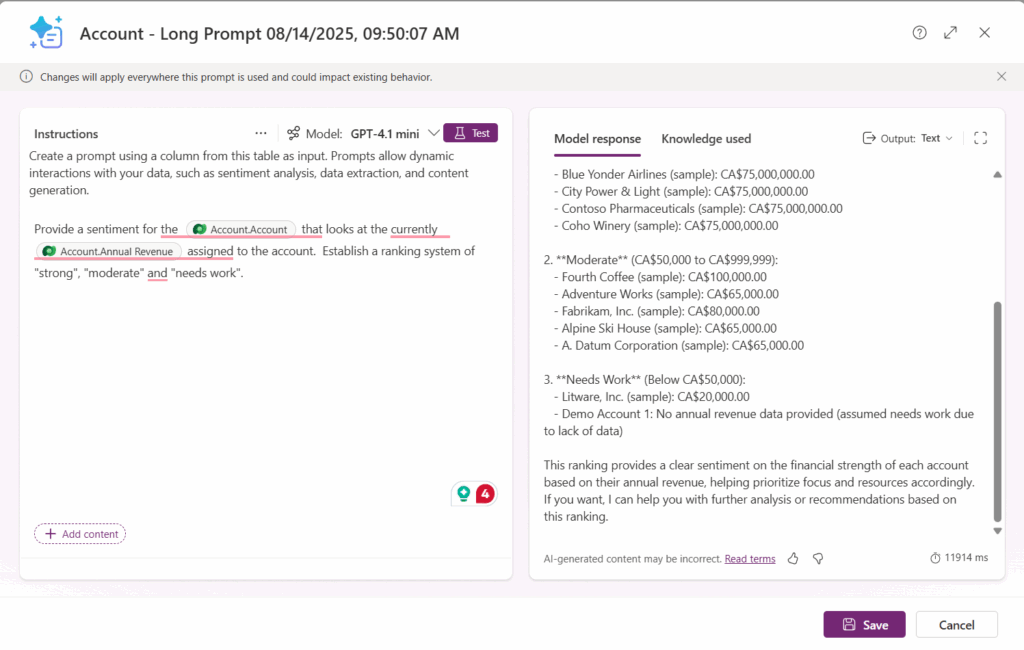This screenshot has height=650, width=1024.
Task: Click the green editor assistant icon
Action: pos(464,493)
